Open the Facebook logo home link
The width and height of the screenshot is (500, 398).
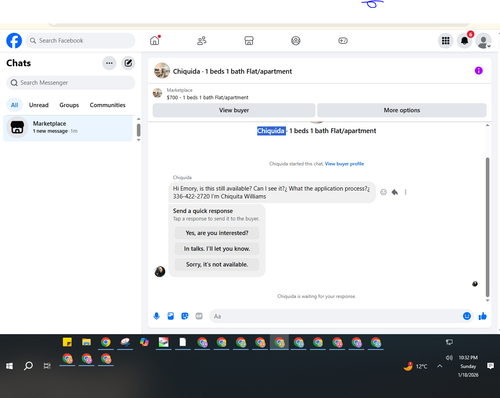click(14, 41)
